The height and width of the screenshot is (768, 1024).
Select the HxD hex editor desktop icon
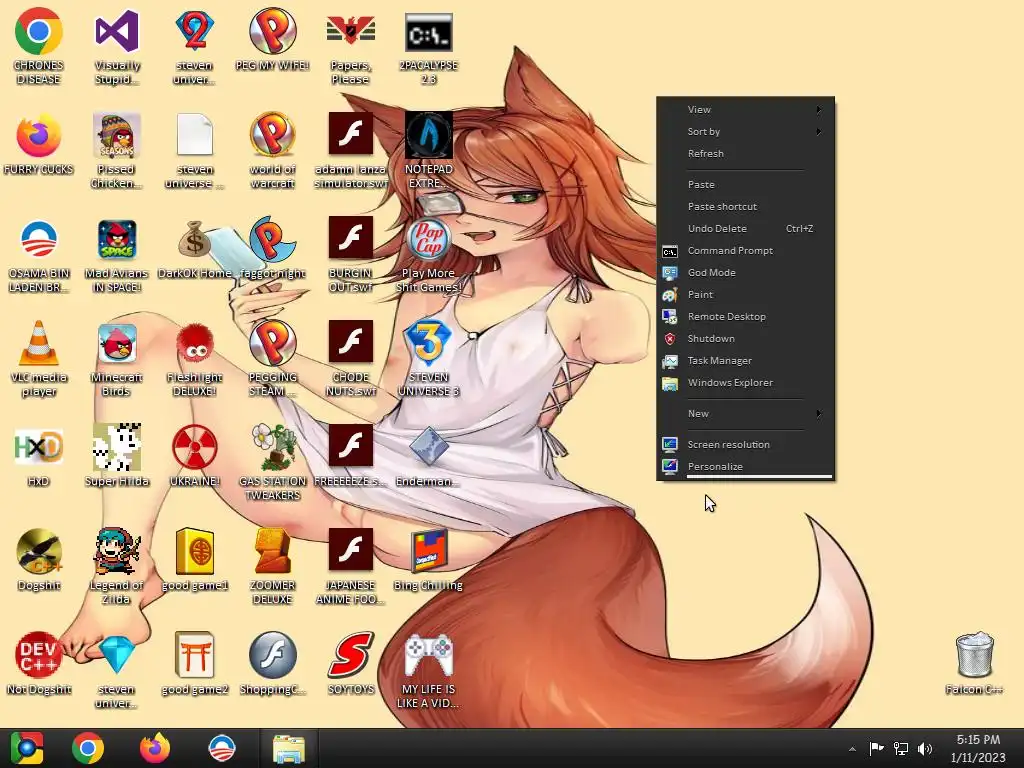point(39,456)
